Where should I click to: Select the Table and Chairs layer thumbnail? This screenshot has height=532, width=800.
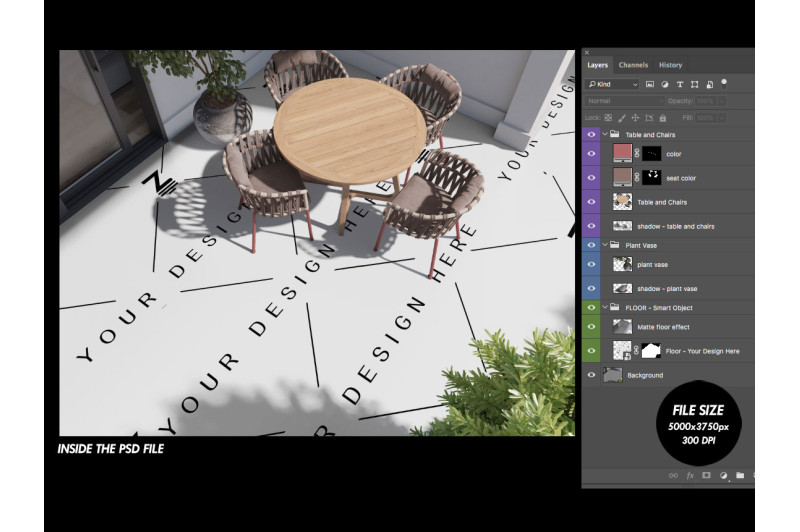pos(622,201)
